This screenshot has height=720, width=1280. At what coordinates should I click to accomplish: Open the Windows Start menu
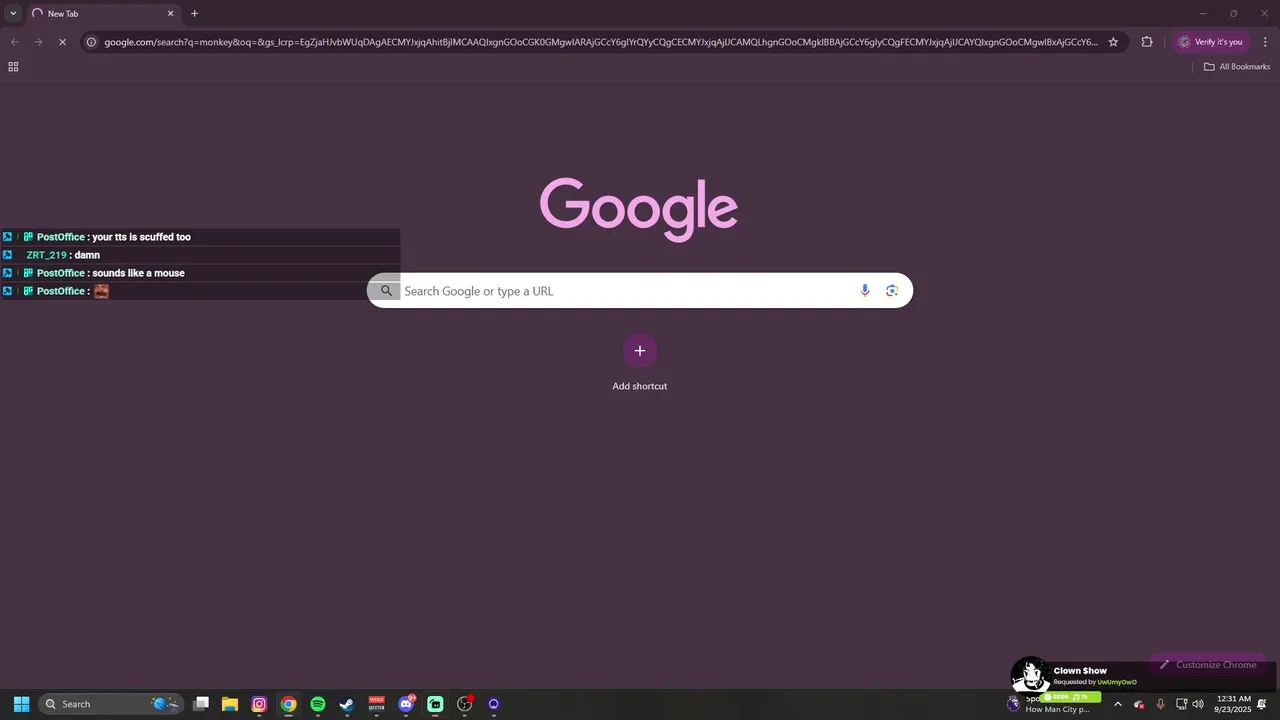coord(21,704)
